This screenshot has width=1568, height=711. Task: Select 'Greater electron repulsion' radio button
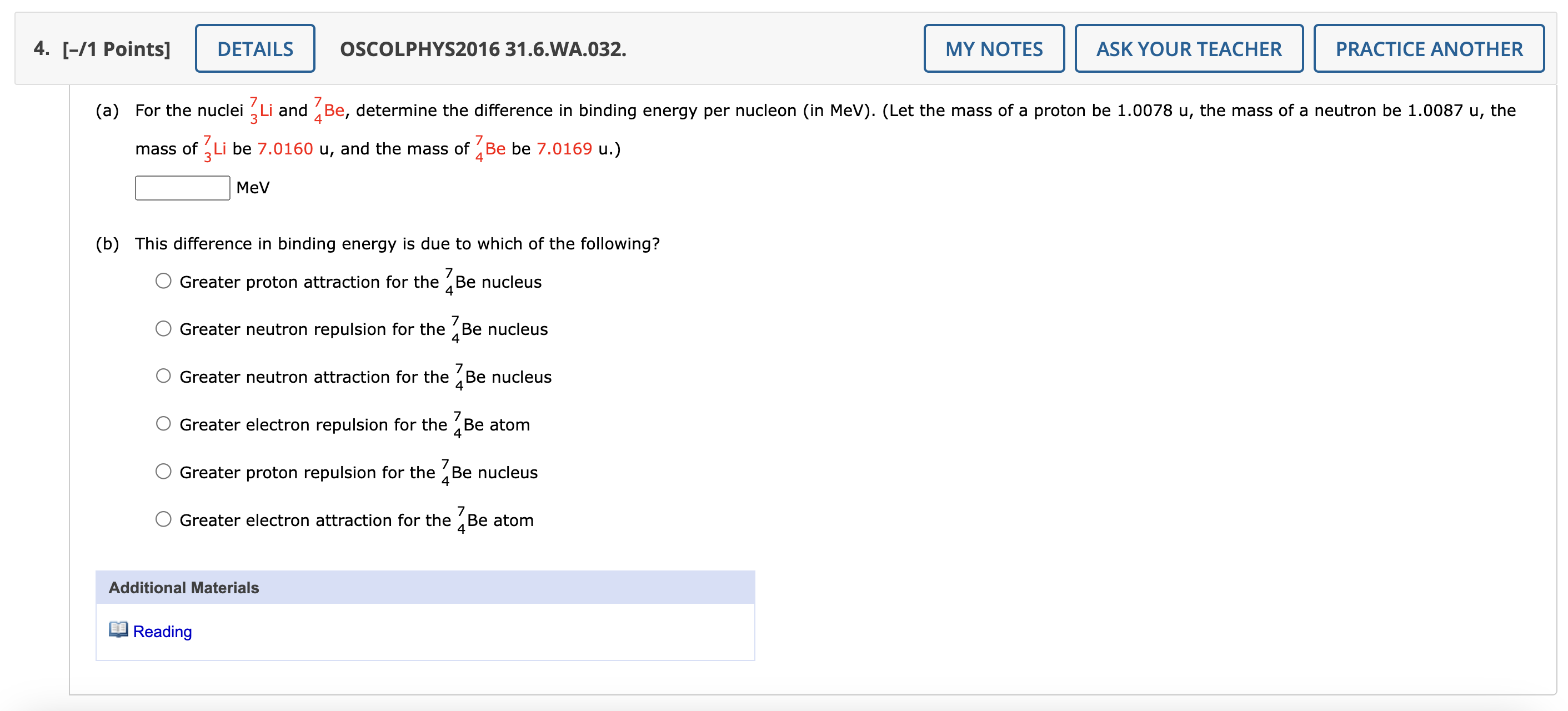163,424
